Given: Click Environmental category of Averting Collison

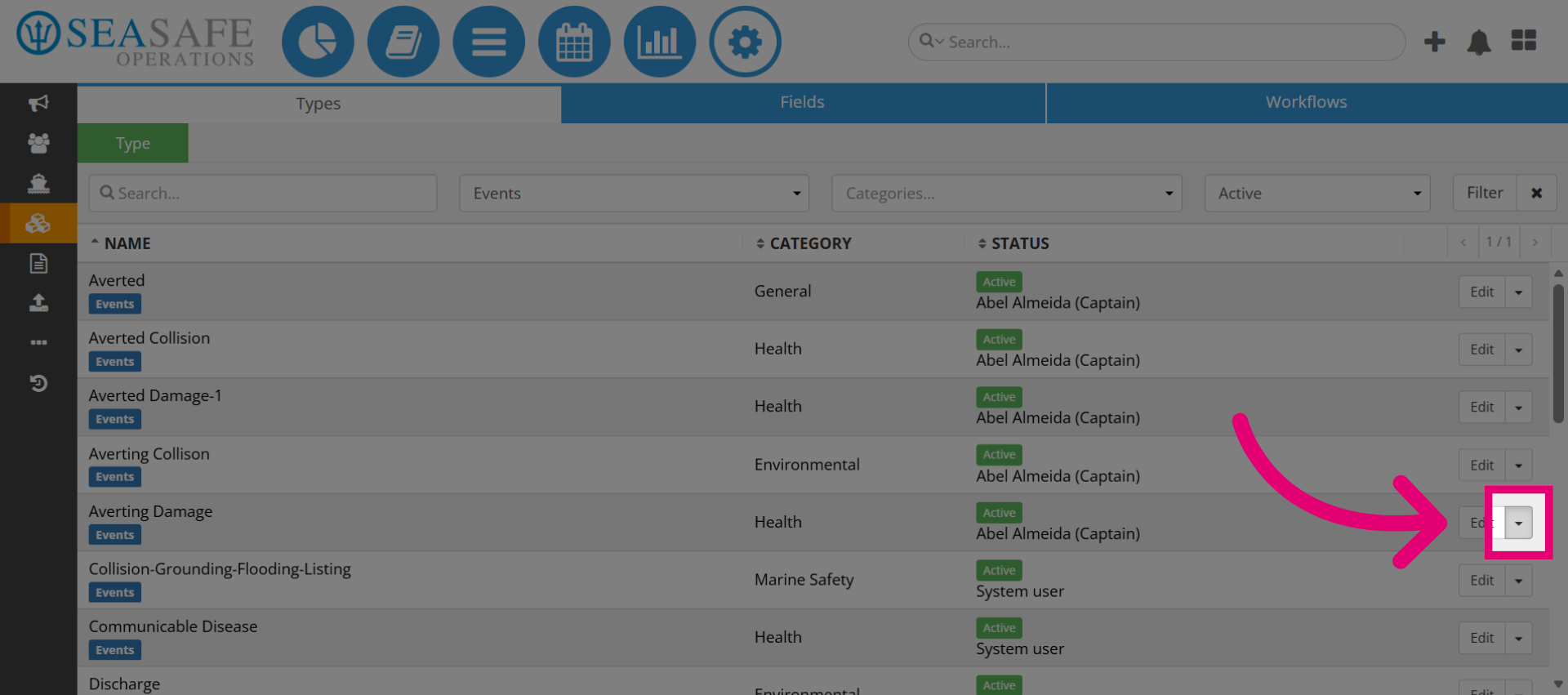Looking at the screenshot, I should click(x=807, y=465).
